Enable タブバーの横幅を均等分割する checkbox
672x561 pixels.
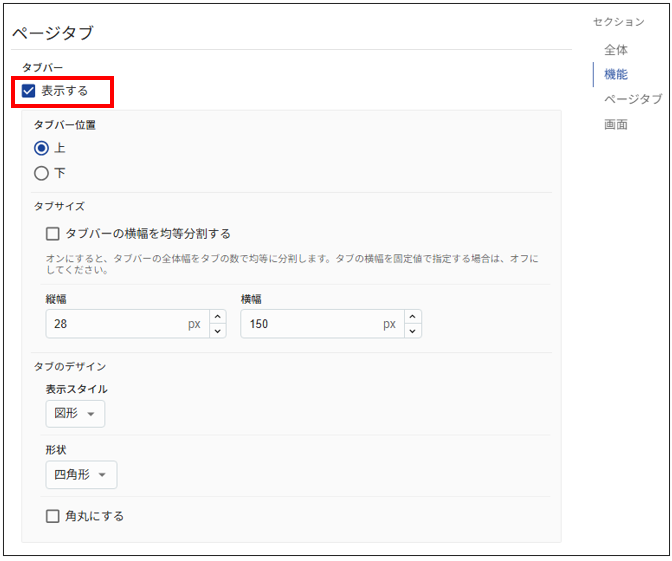pos(53,234)
